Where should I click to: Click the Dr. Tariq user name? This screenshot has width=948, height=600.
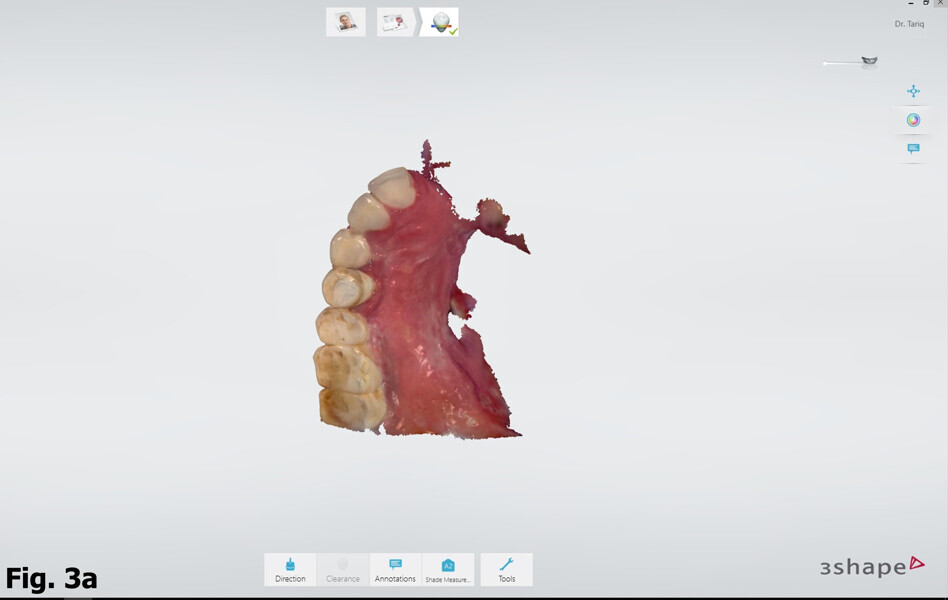pyautogui.click(x=908, y=24)
